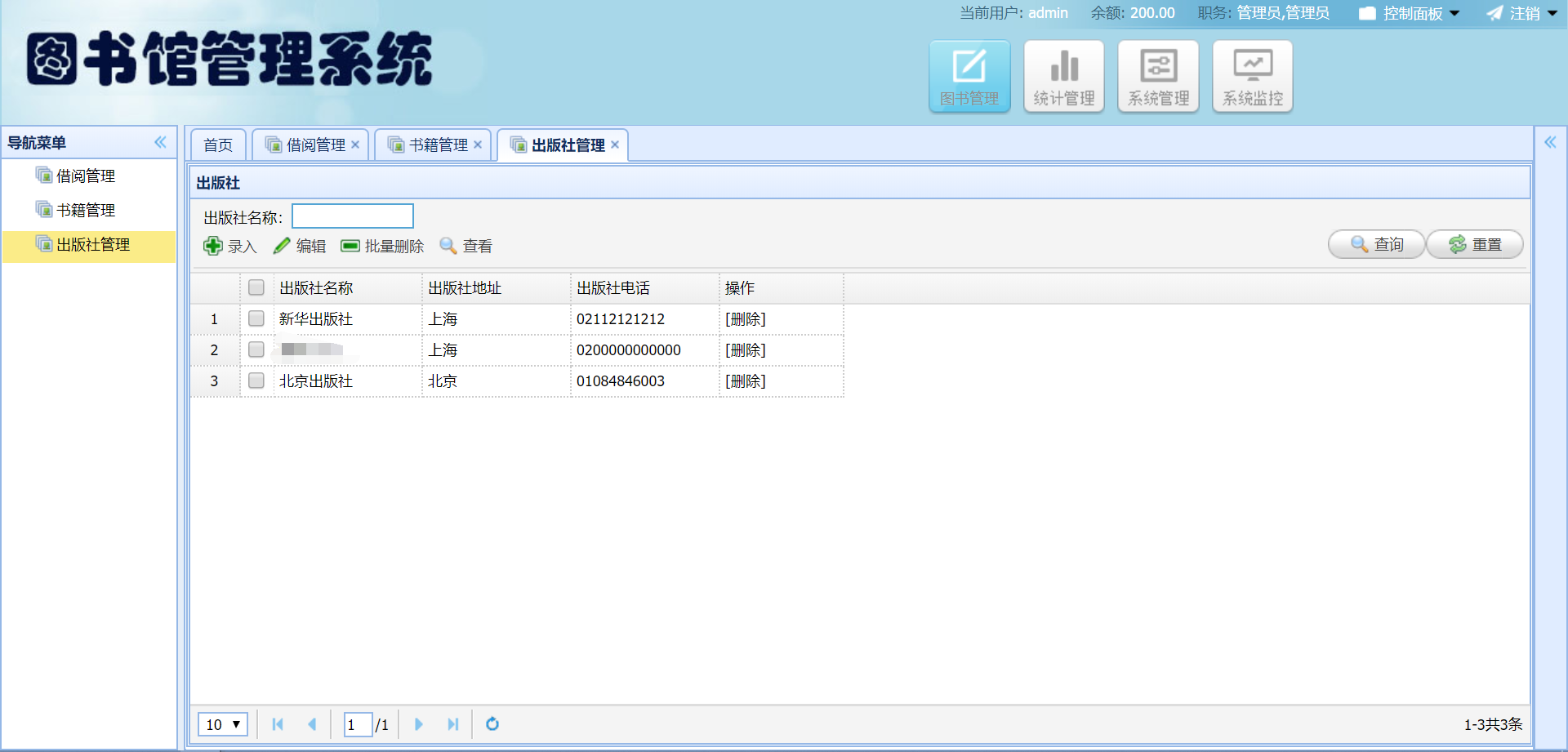Select the 北京出版社 name cell
Image resolution: width=1568 pixels, height=752 pixels.
(348, 381)
